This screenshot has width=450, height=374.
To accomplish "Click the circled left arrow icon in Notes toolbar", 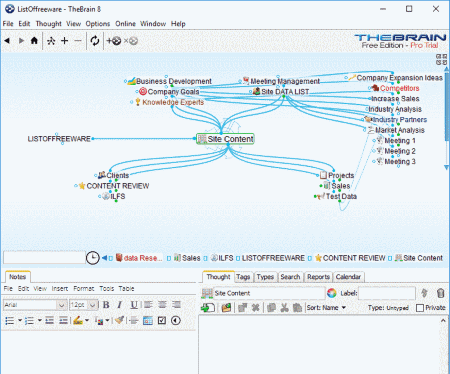I will pyautogui.click(x=176, y=321).
